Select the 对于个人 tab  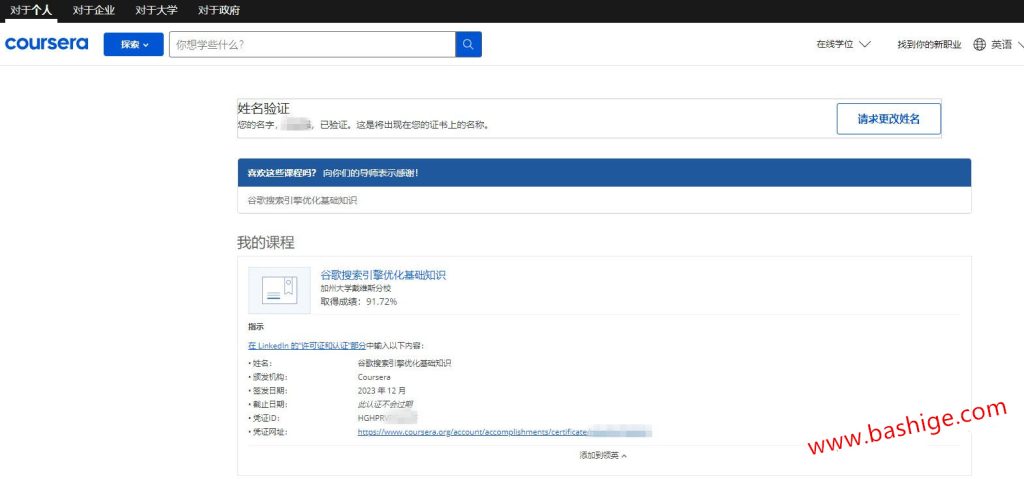tap(31, 10)
